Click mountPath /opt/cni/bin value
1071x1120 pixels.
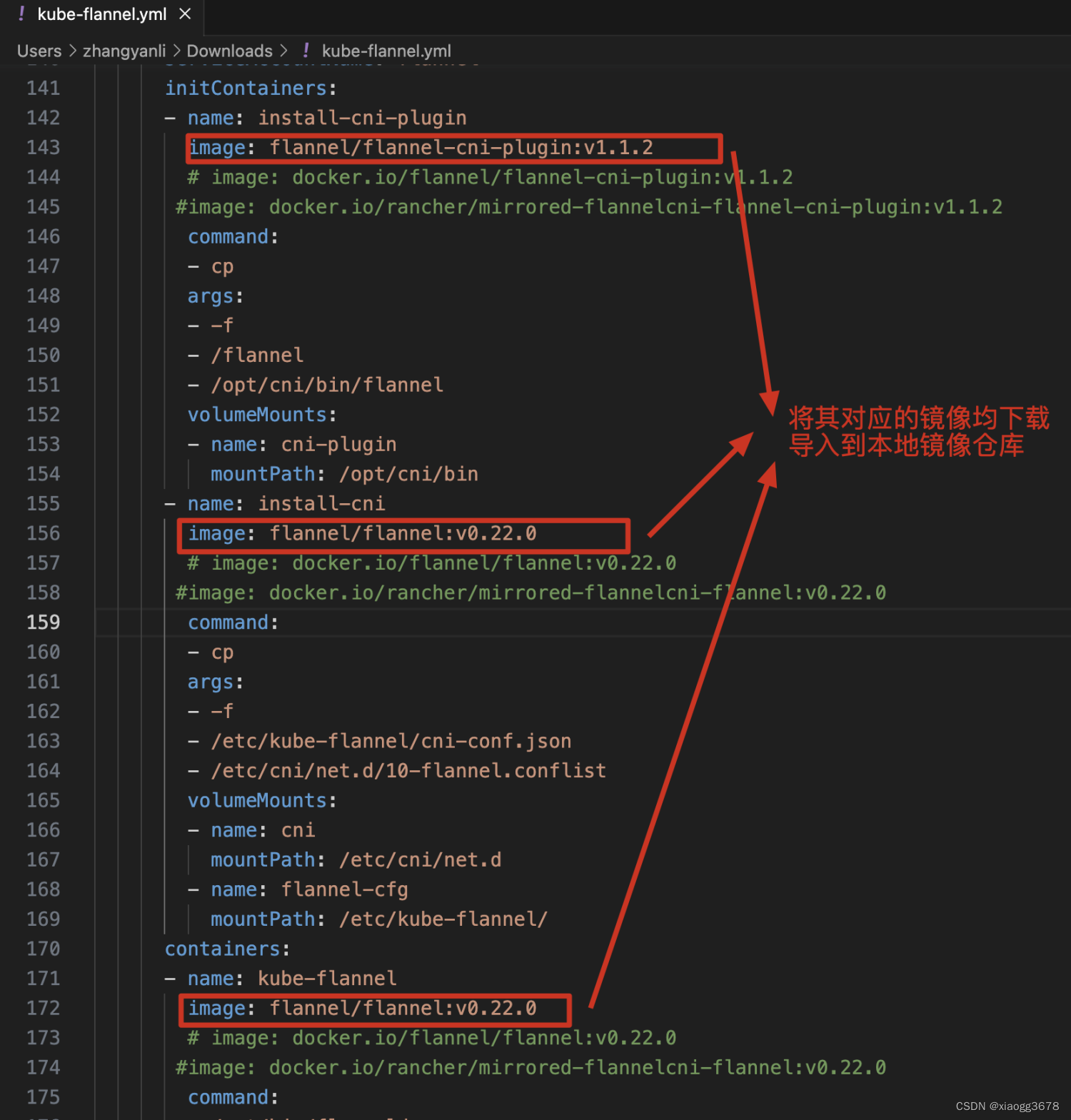pyautogui.click(x=408, y=474)
